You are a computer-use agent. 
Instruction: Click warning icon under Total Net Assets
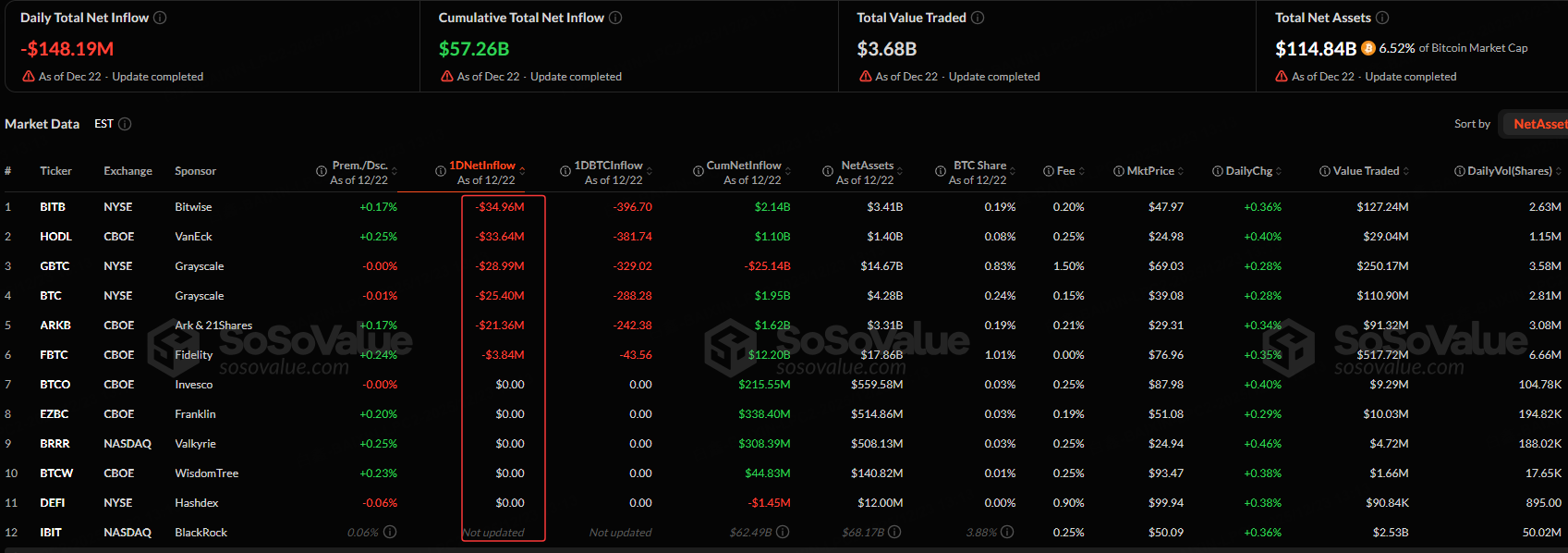tap(1282, 77)
